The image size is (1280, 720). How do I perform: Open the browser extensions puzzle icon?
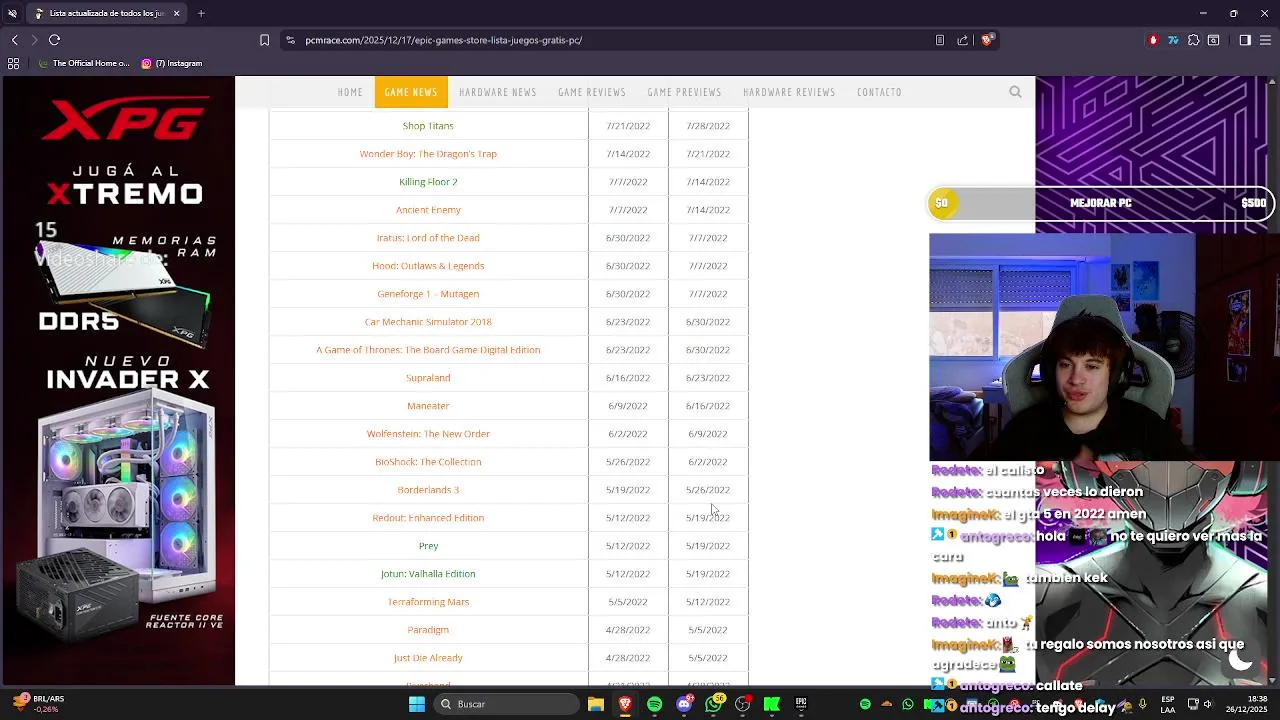pyautogui.click(x=1193, y=40)
